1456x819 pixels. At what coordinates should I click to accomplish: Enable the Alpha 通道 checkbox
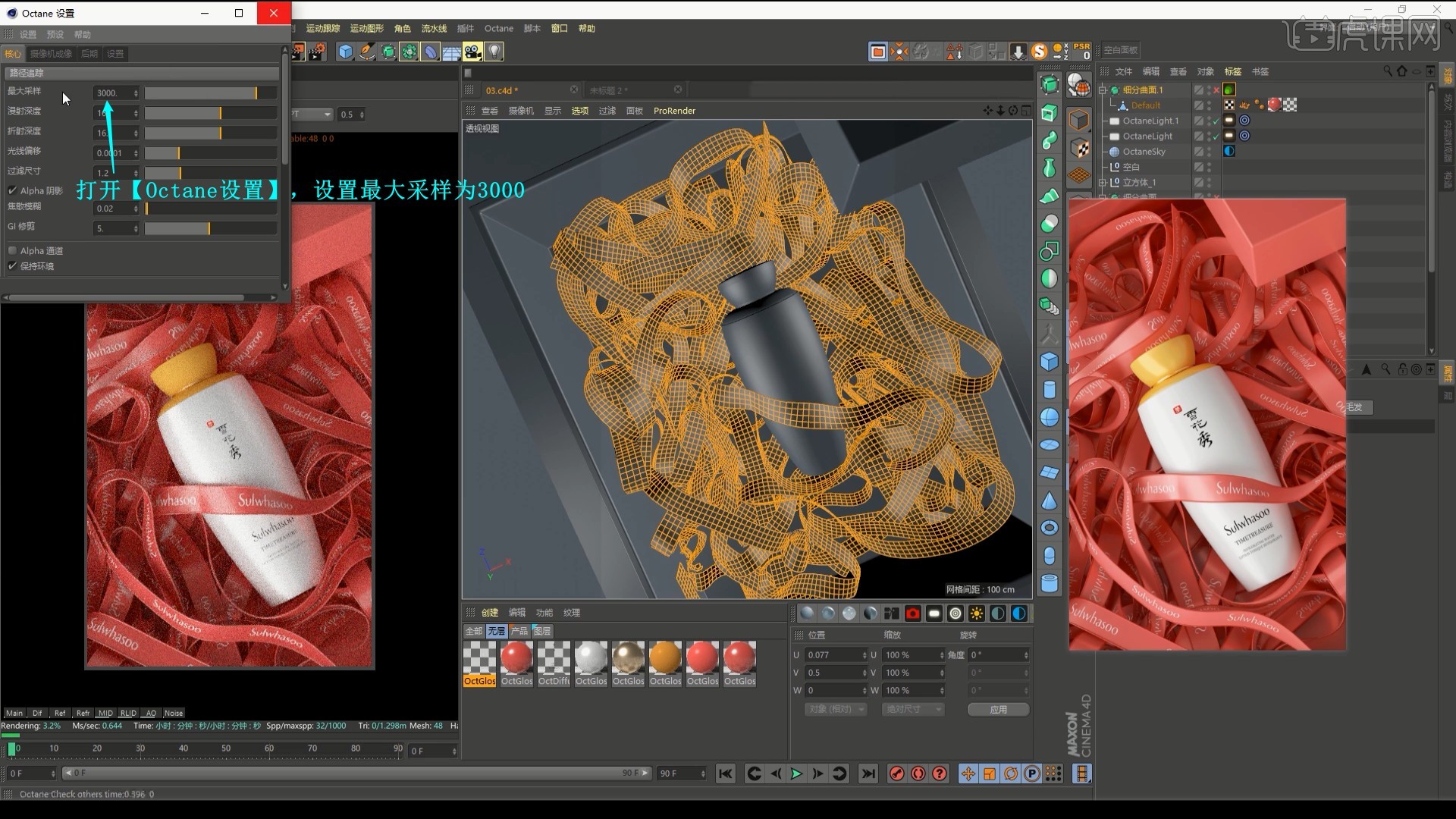click(x=12, y=250)
